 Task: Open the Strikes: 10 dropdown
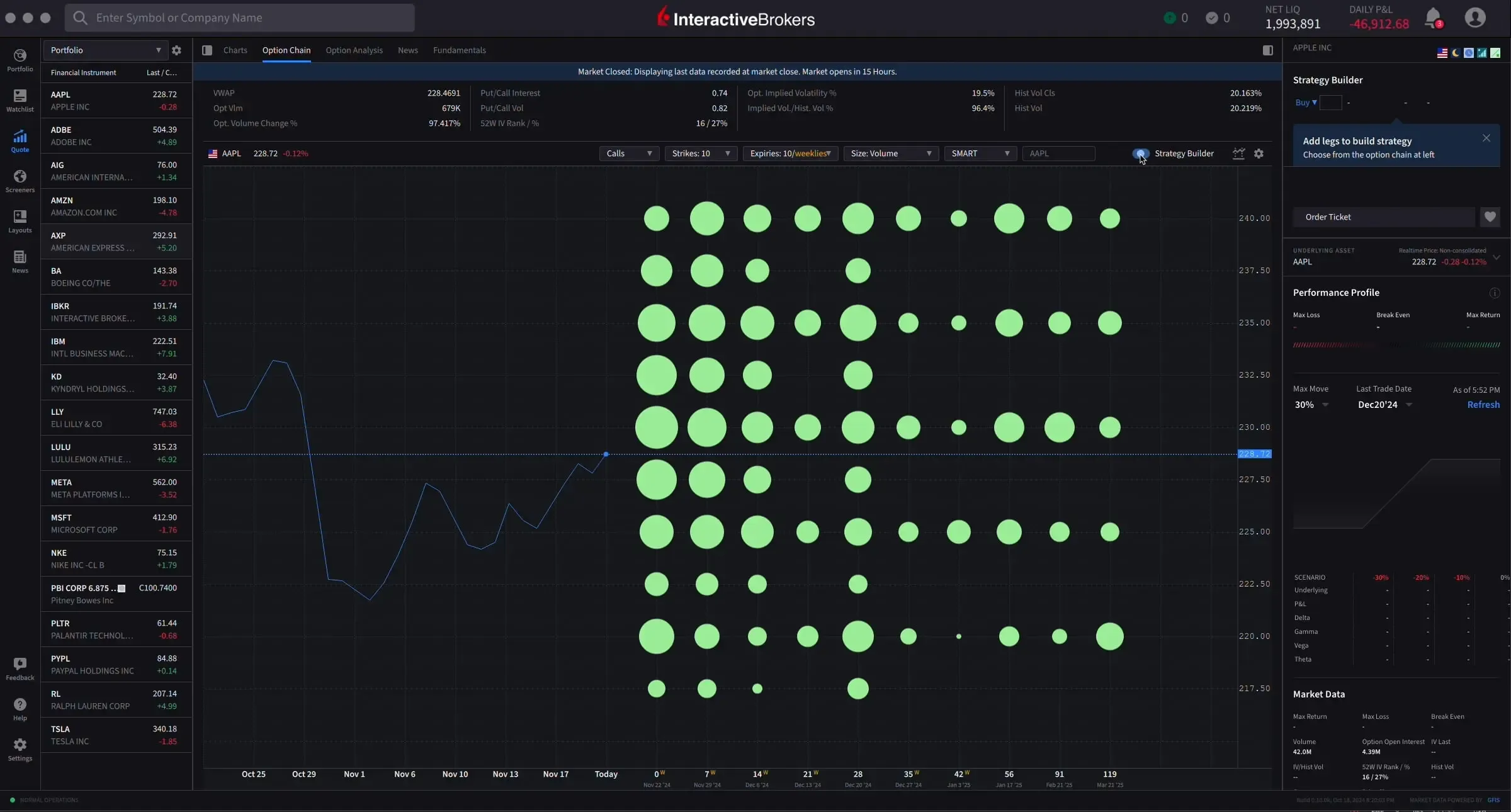(700, 153)
